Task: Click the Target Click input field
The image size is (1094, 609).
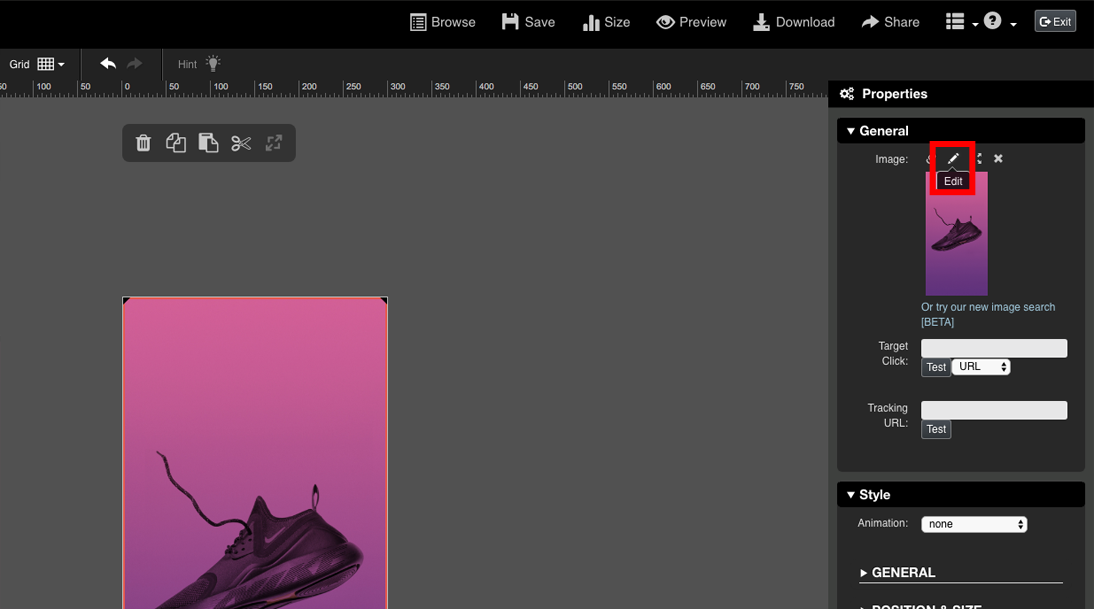Action: [993, 348]
